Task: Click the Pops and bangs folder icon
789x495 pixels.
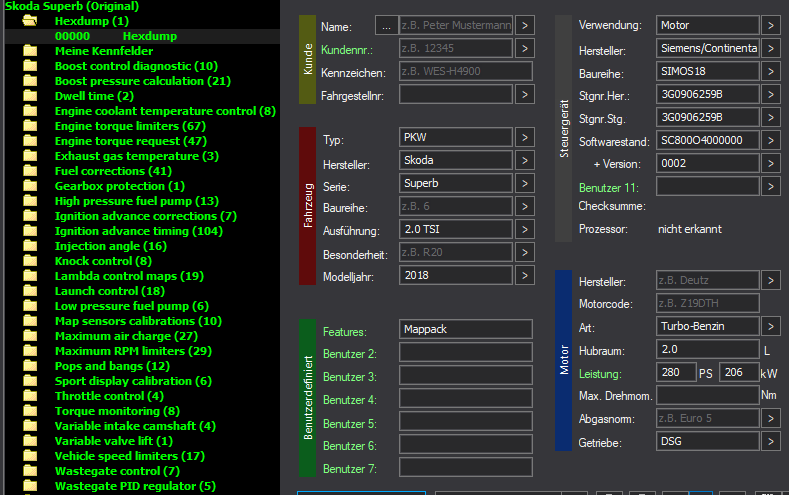Action: click(30, 366)
